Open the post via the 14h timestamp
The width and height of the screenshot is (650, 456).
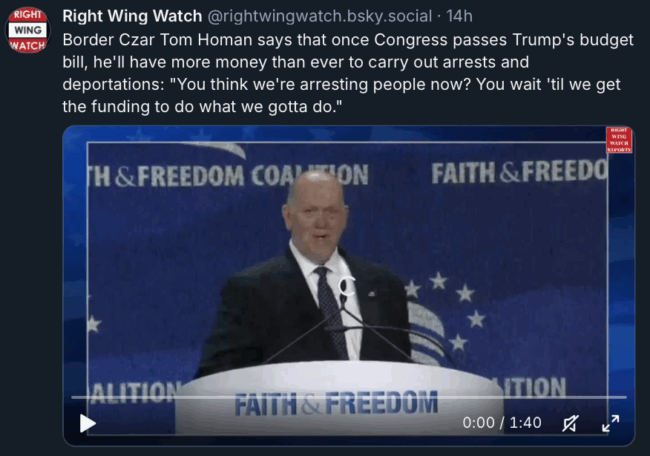459,16
